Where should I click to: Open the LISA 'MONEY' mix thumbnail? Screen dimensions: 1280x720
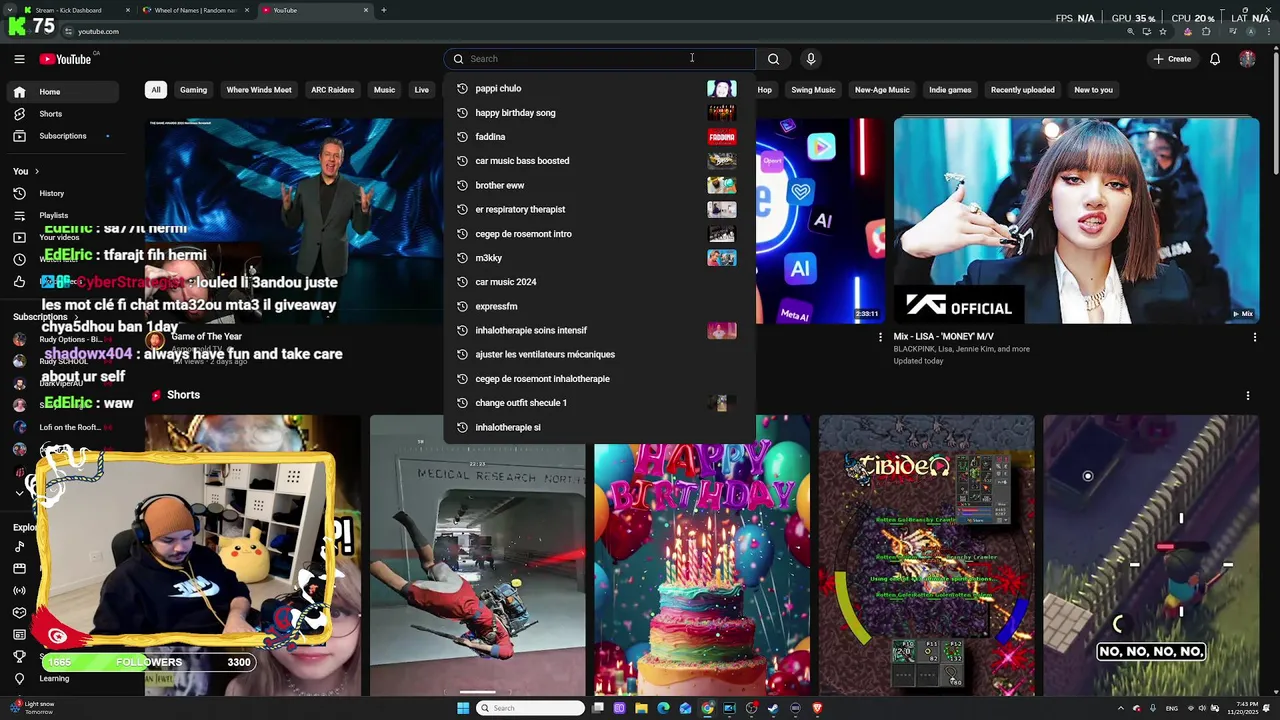(x=1076, y=220)
